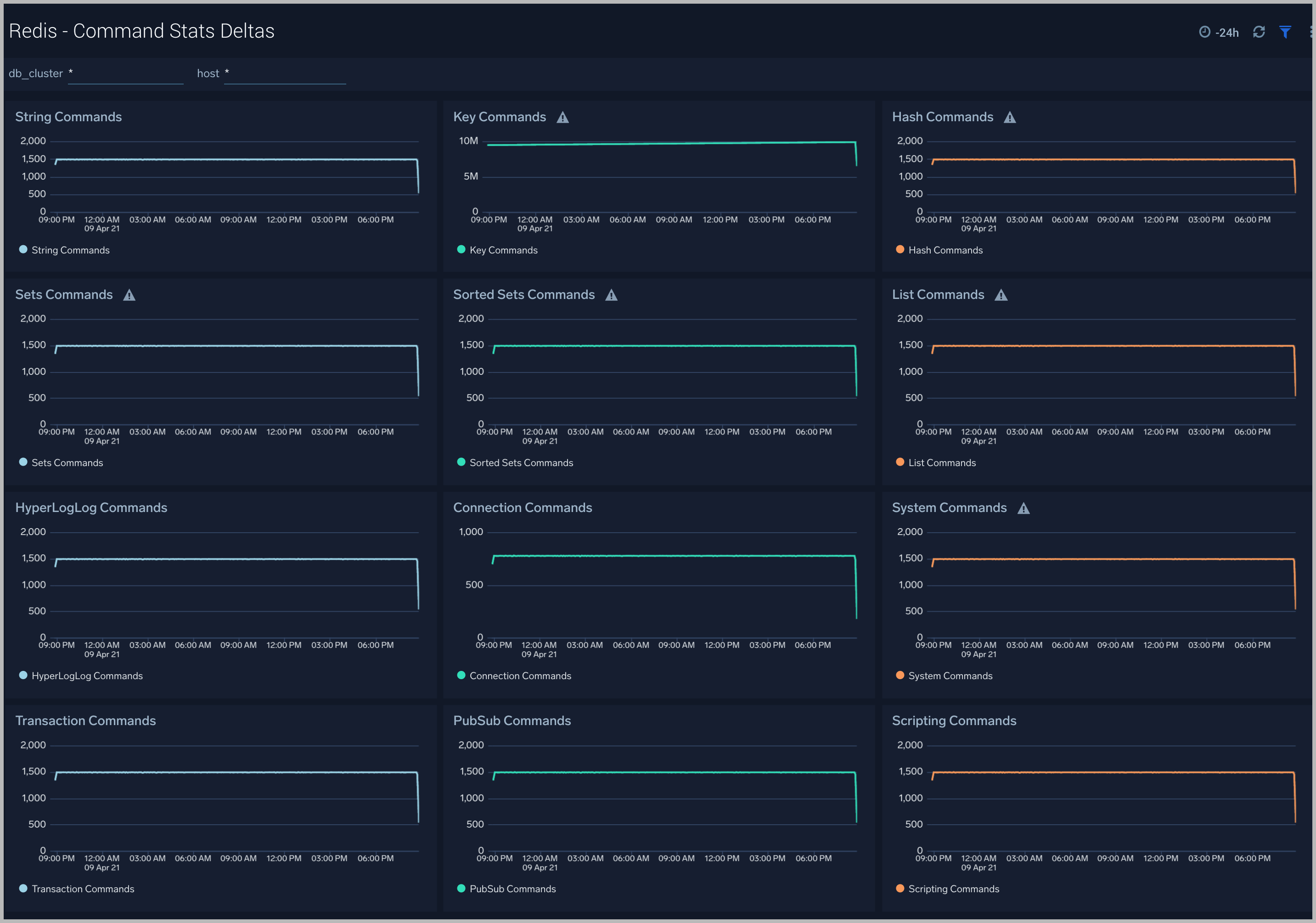Toggle the Connection Commands series legend
1316x923 pixels.
click(x=514, y=675)
